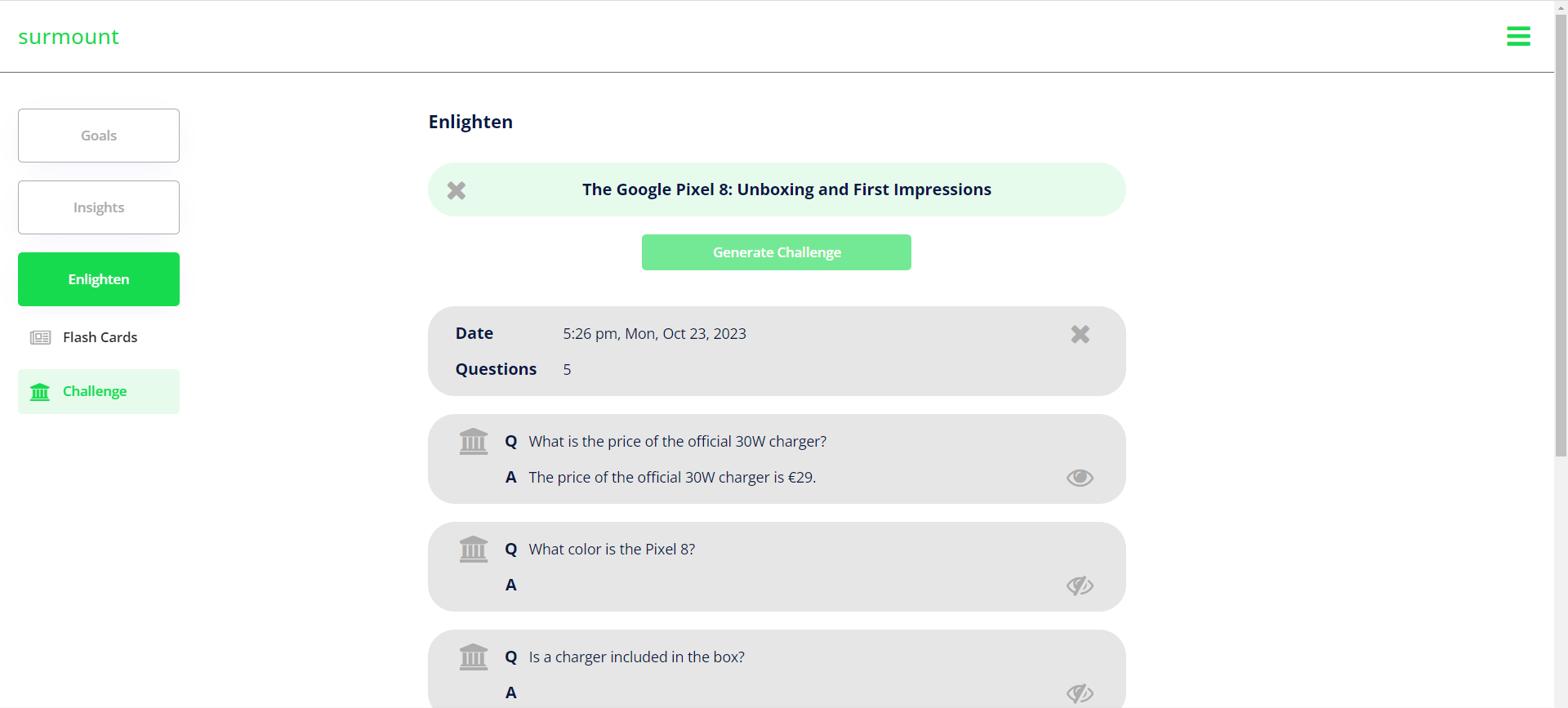Open the green hamburger menu

pyautogui.click(x=1518, y=36)
